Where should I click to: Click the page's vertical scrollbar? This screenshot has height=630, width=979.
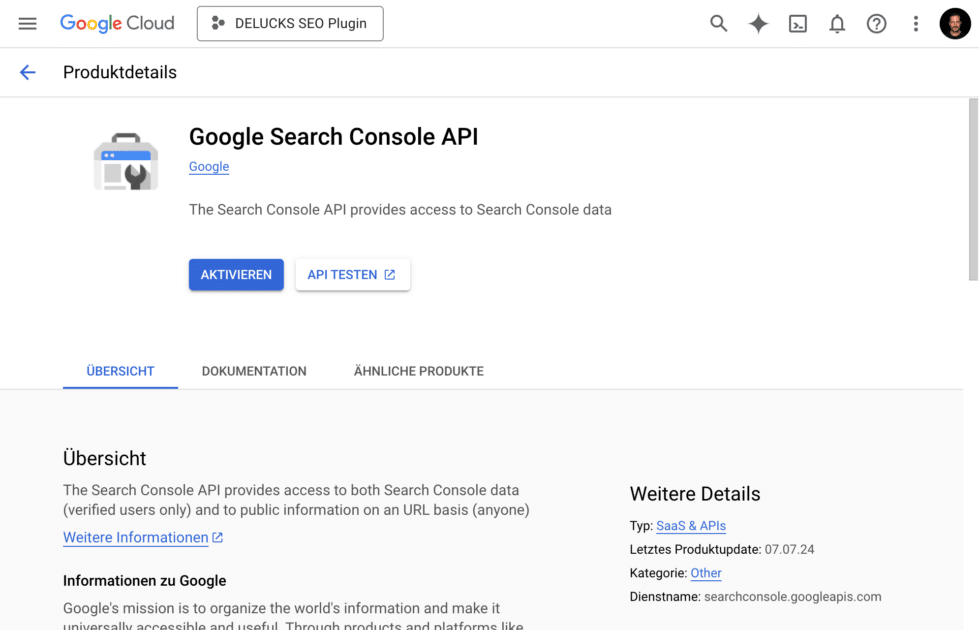(973, 190)
